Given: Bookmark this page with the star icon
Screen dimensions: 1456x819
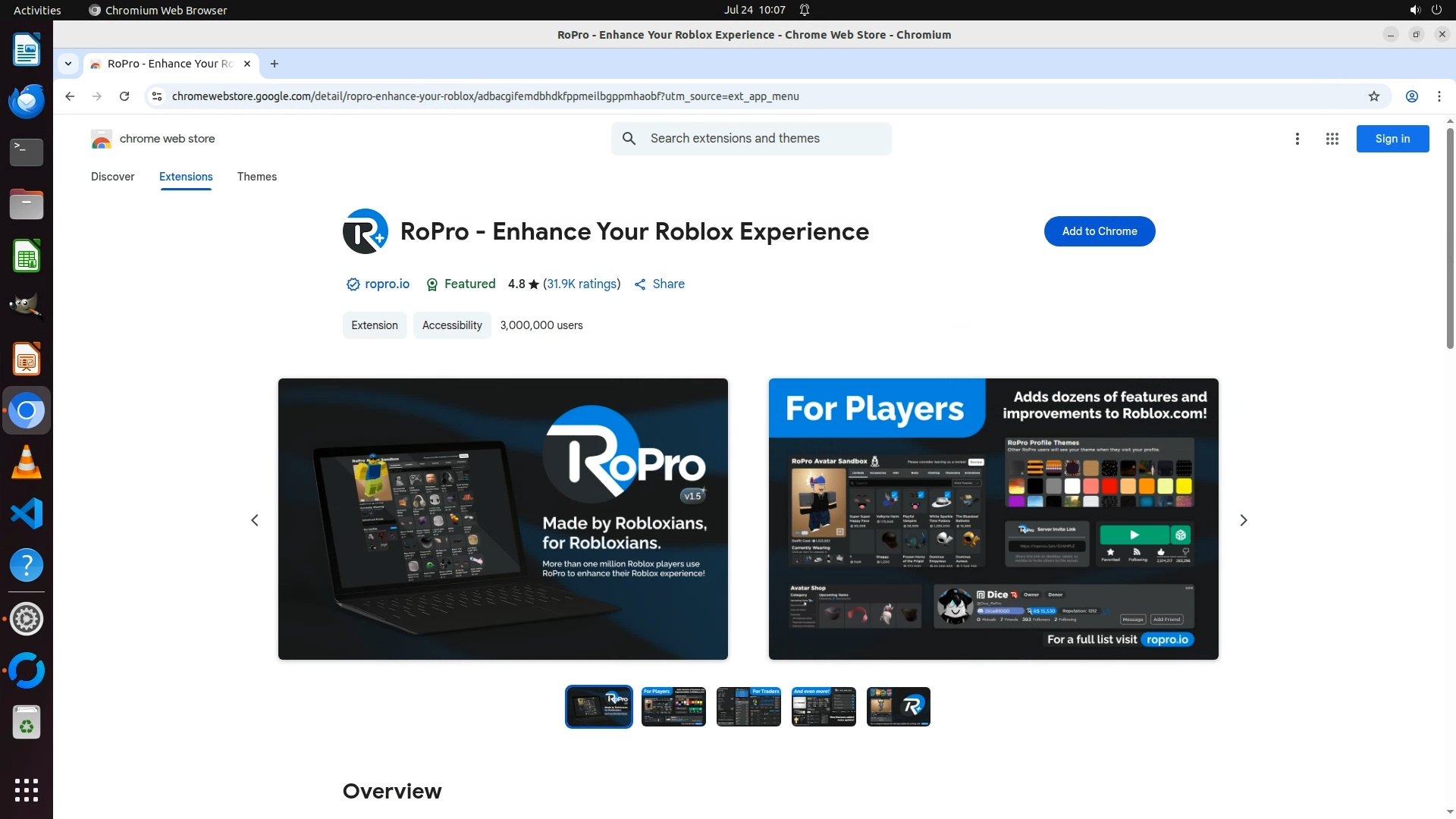Looking at the screenshot, I should point(1373,96).
